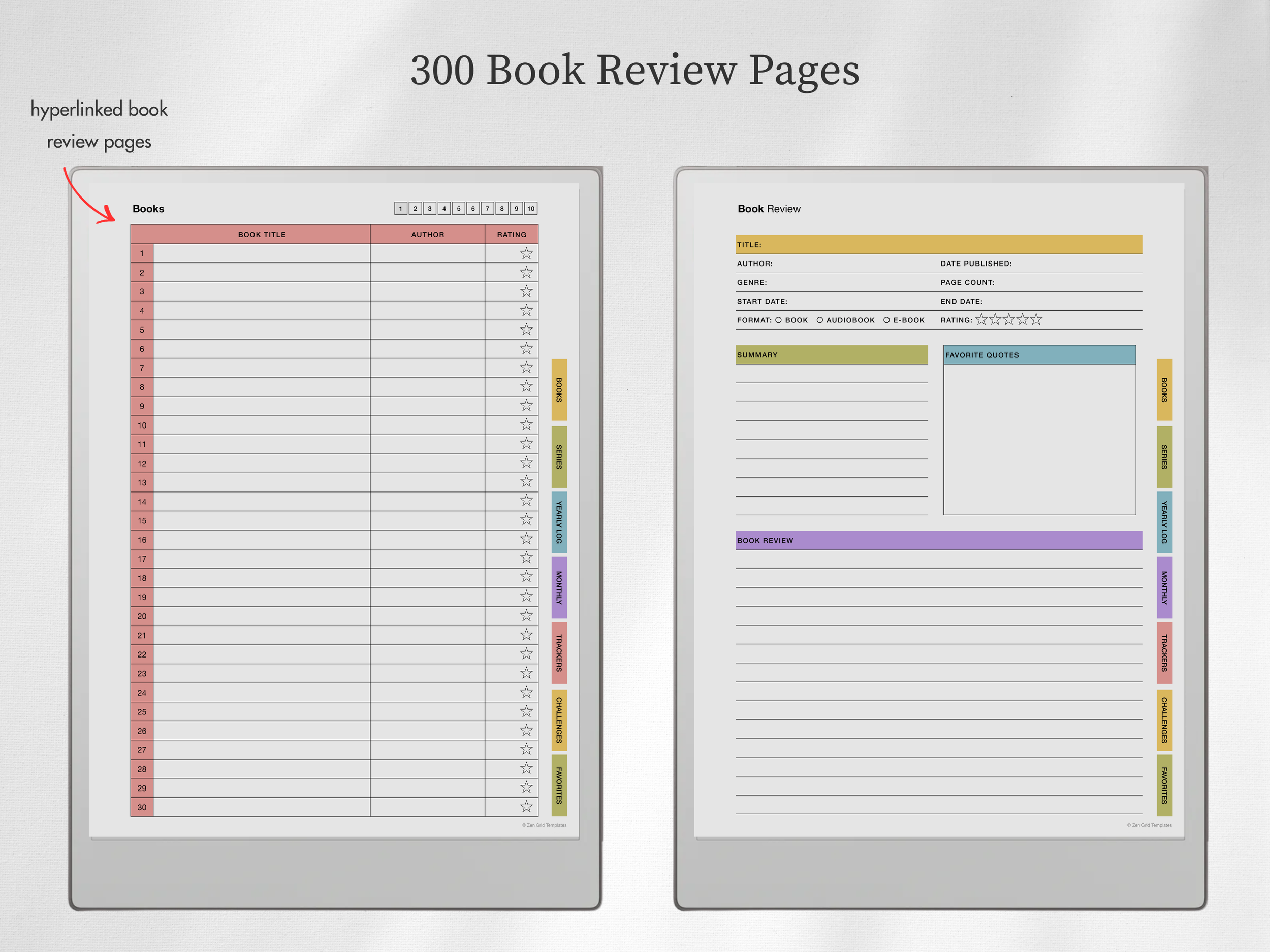Click the rating star in row 15
Viewport: 1270px width, 952px height.
(526, 520)
